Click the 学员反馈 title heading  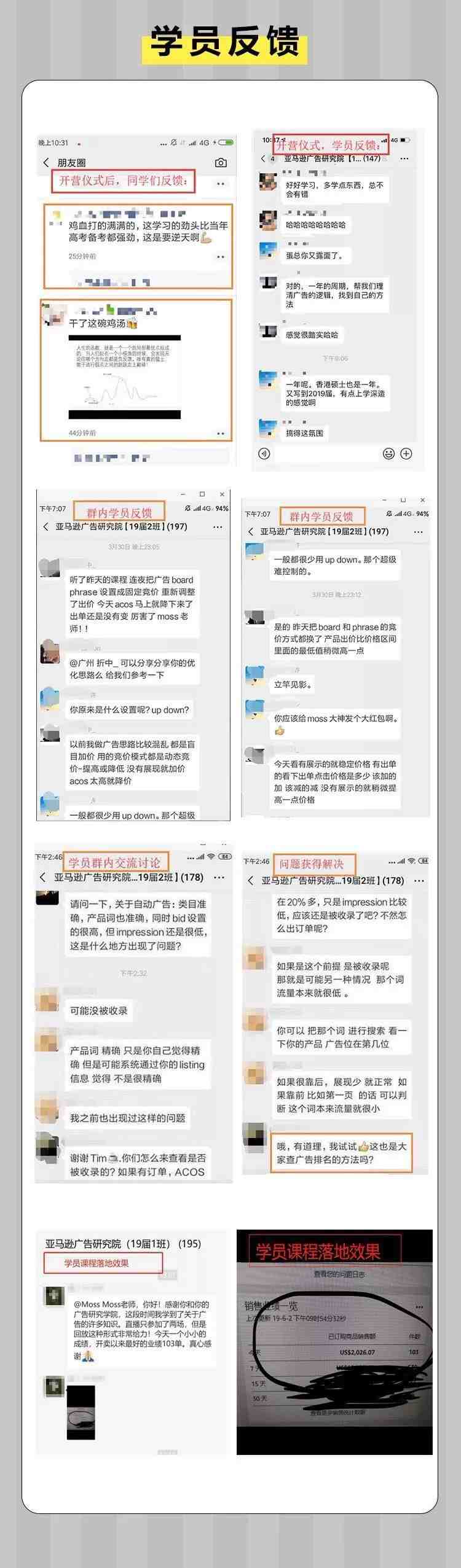click(x=224, y=42)
